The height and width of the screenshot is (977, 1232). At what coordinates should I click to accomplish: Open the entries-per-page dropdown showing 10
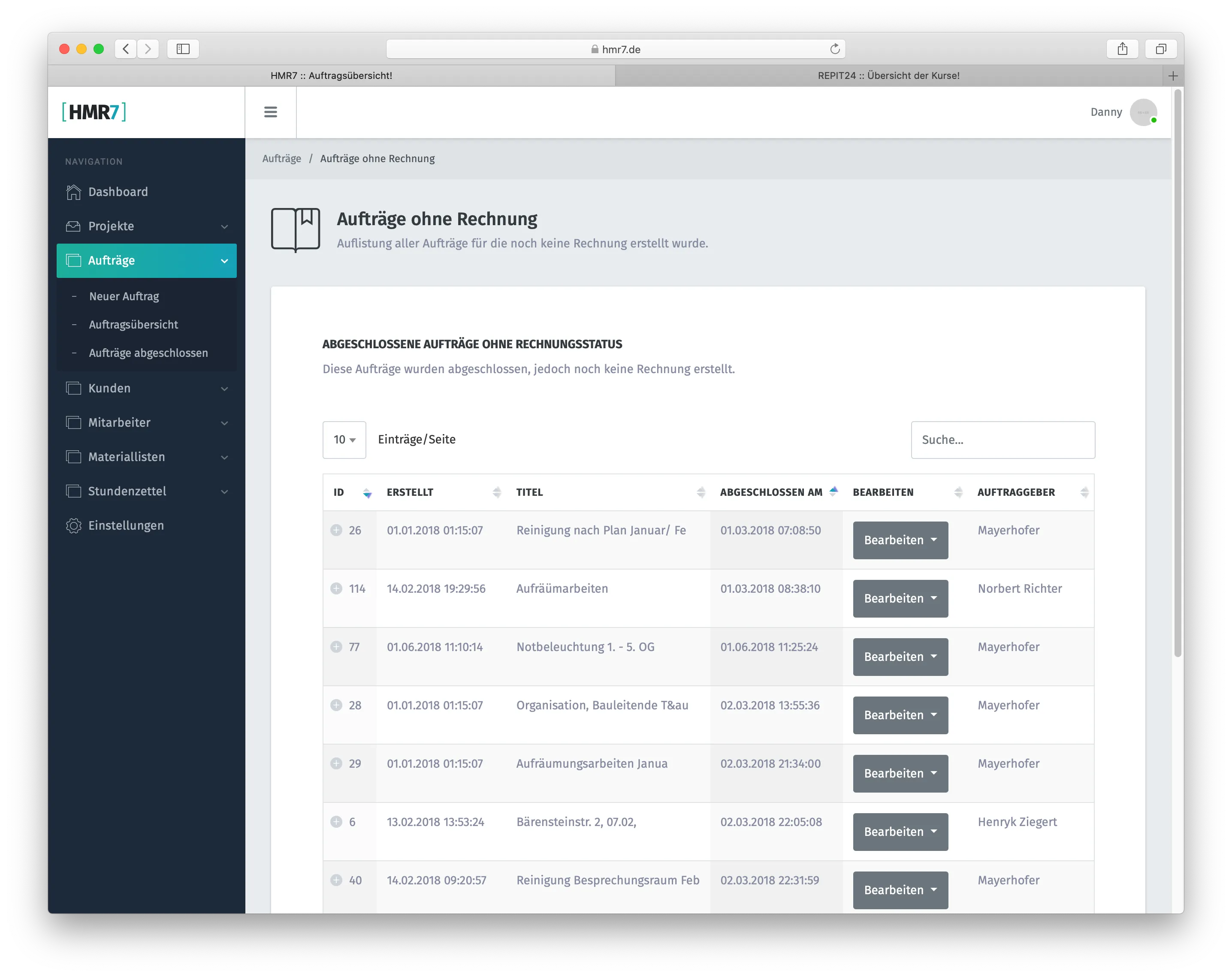point(344,439)
